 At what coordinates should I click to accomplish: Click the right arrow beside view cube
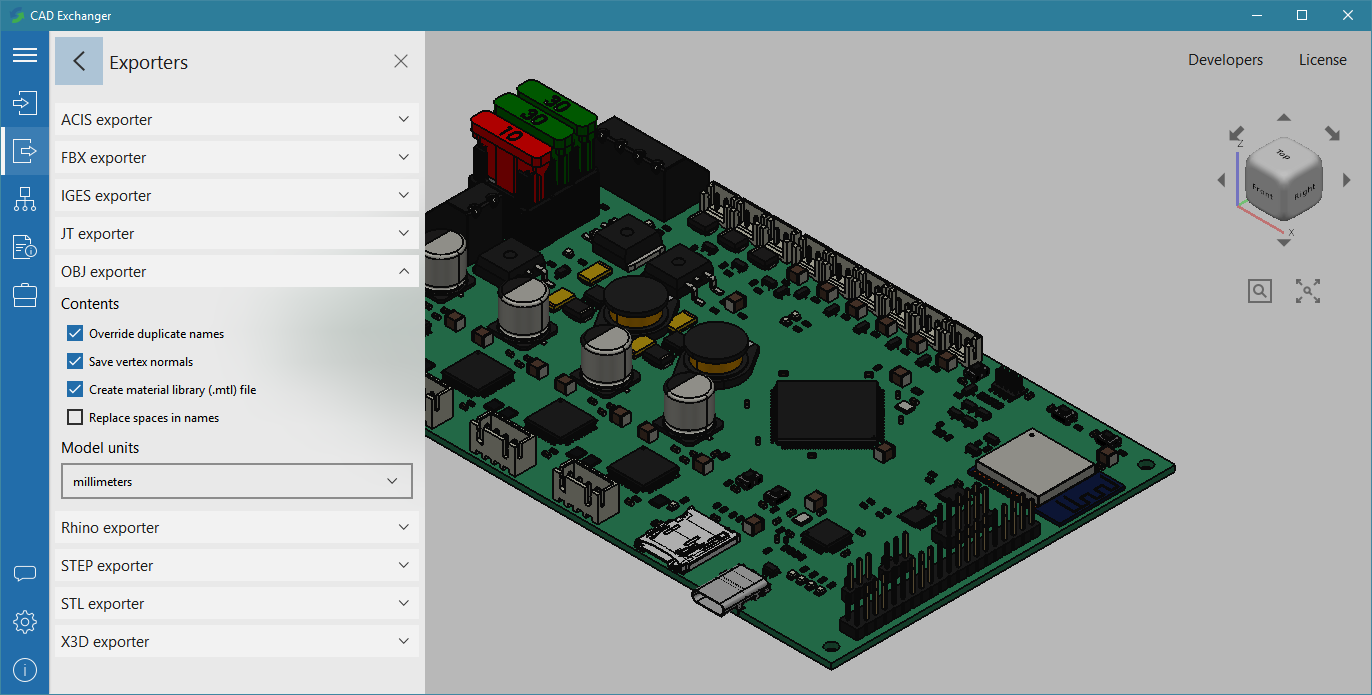tap(1347, 180)
